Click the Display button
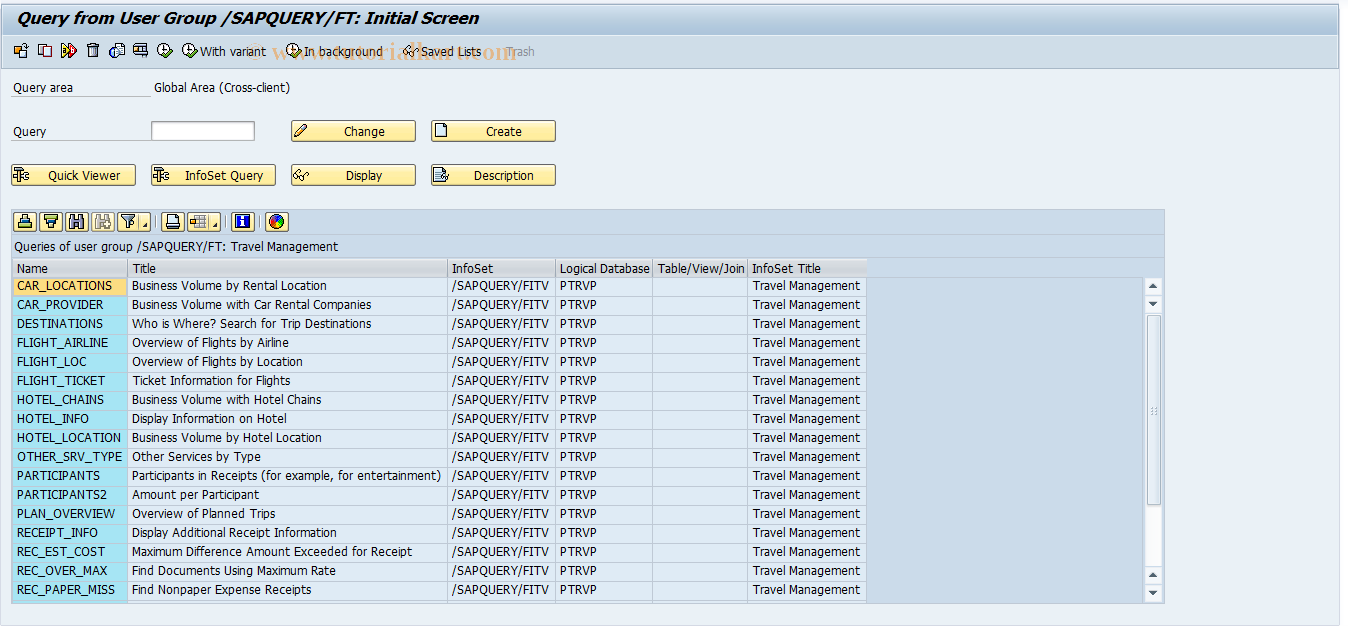Viewport: 1348px width, 626px height. pyautogui.click(x=353, y=175)
